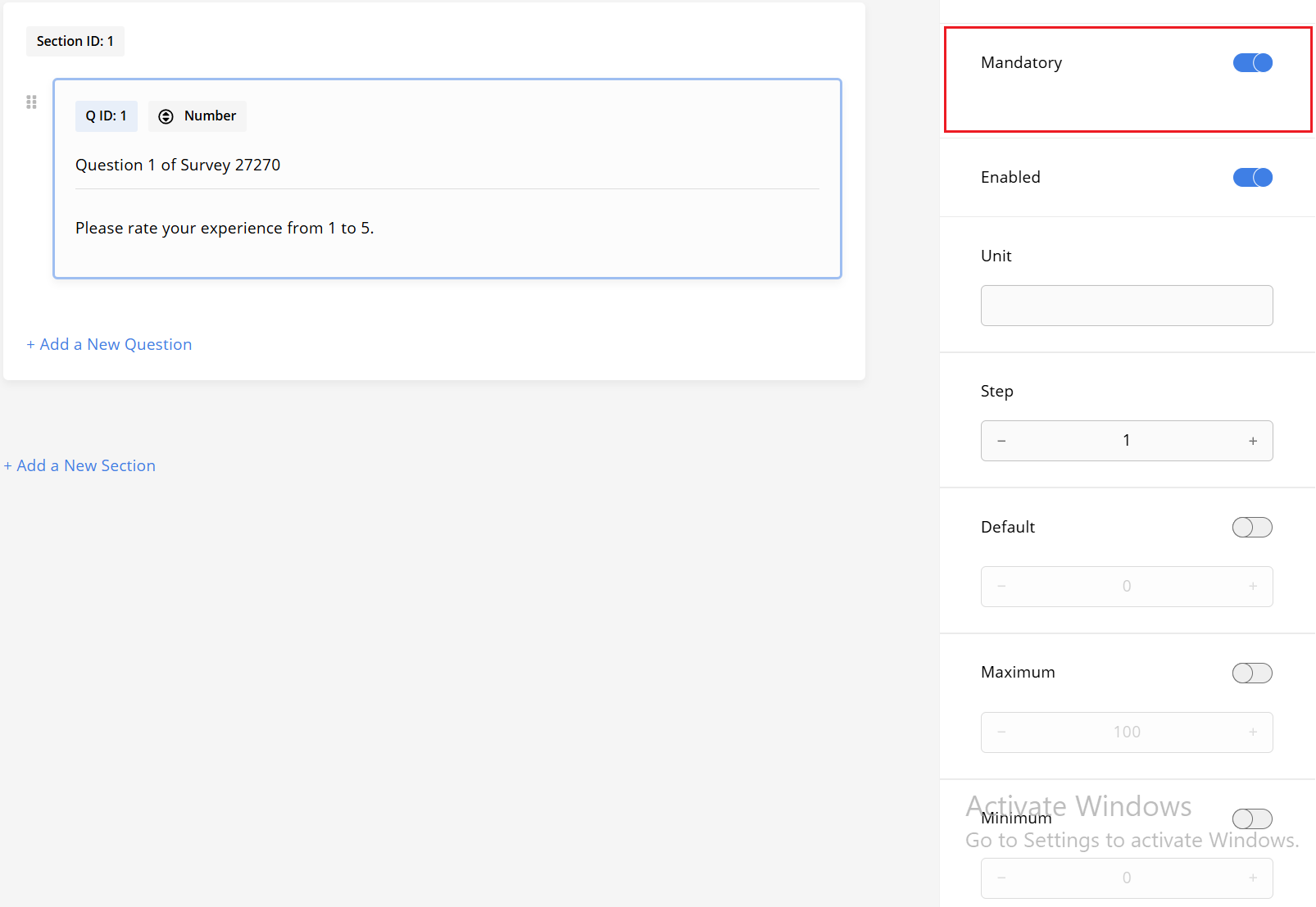Click inside the Unit text field
This screenshot has height=907, width=1316.
pos(1126,306)
